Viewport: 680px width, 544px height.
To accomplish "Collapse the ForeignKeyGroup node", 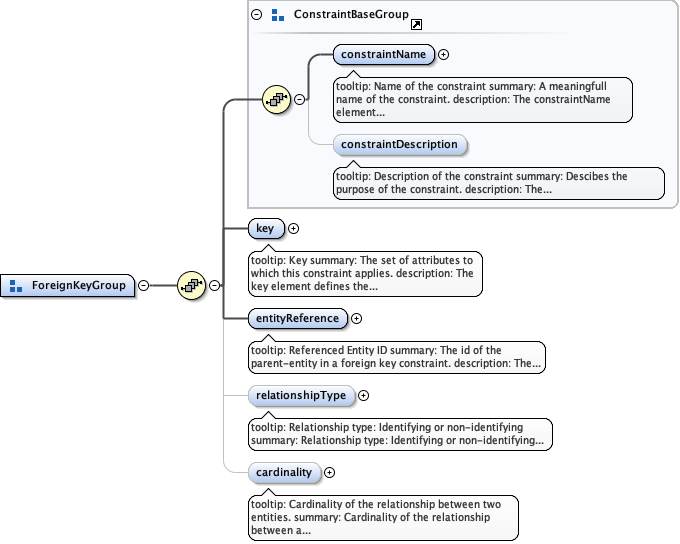I will coord(144,286).
